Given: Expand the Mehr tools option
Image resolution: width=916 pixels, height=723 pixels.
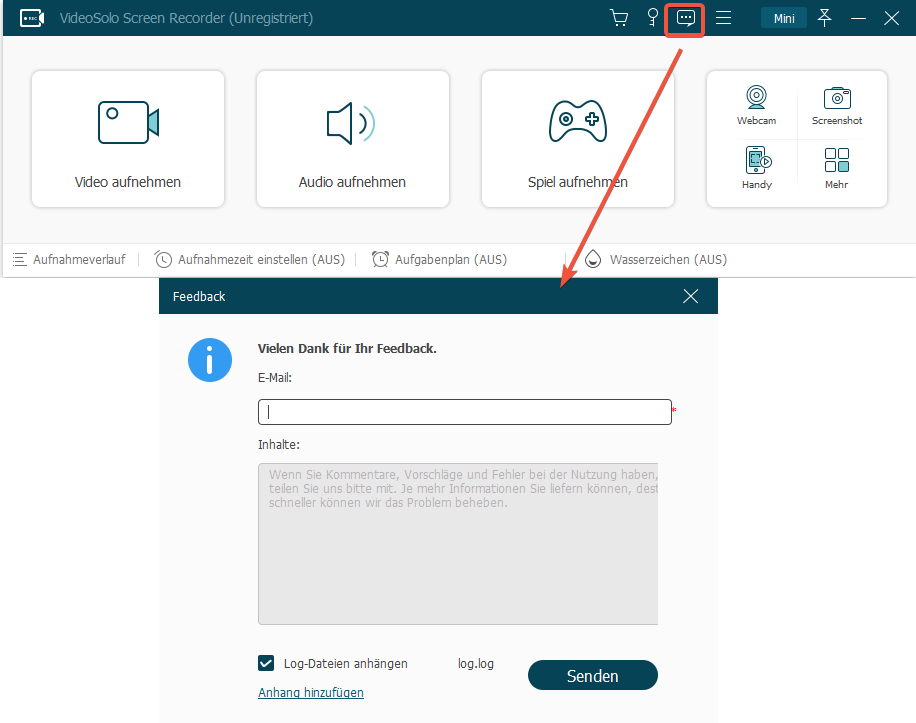Looking at the screenshot, I should (837, 167).
